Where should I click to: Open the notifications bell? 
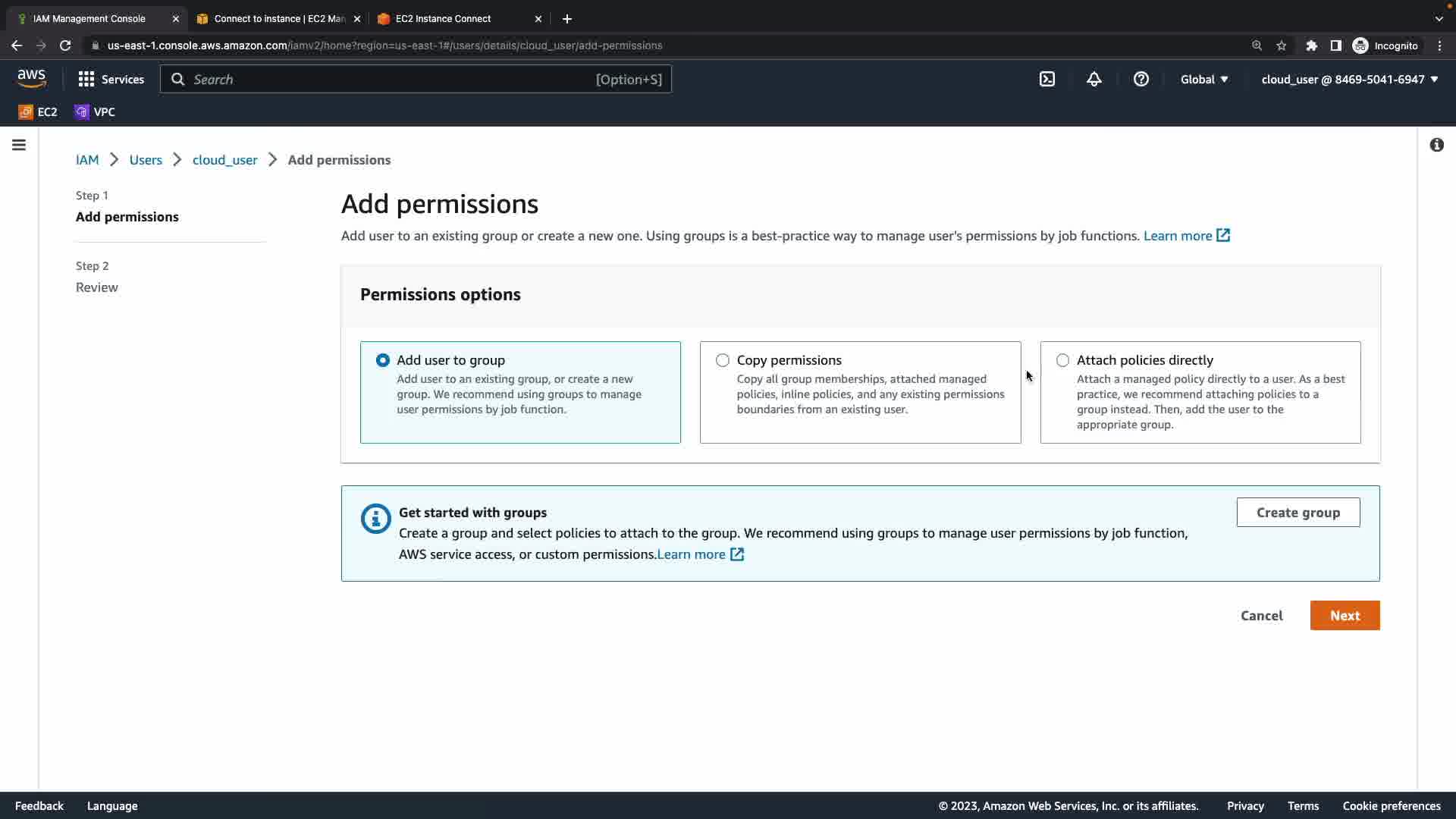click(1094, 79)
